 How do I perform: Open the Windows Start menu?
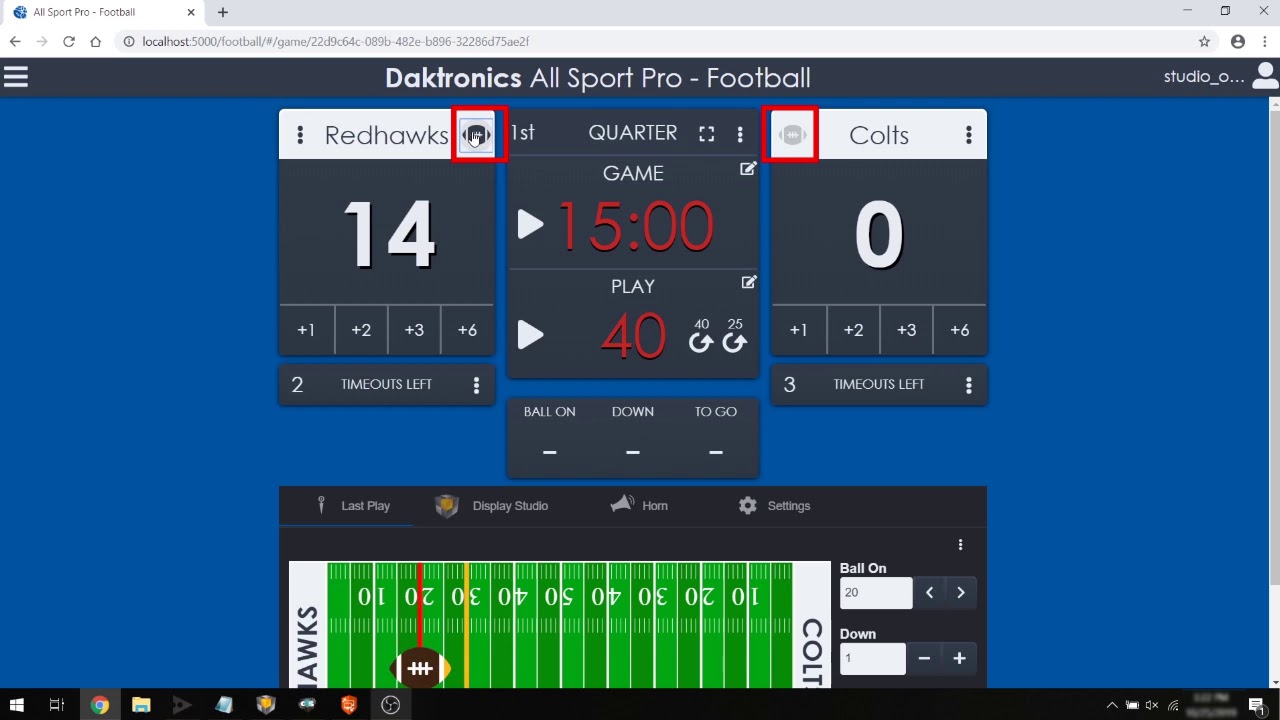(16, 705)
